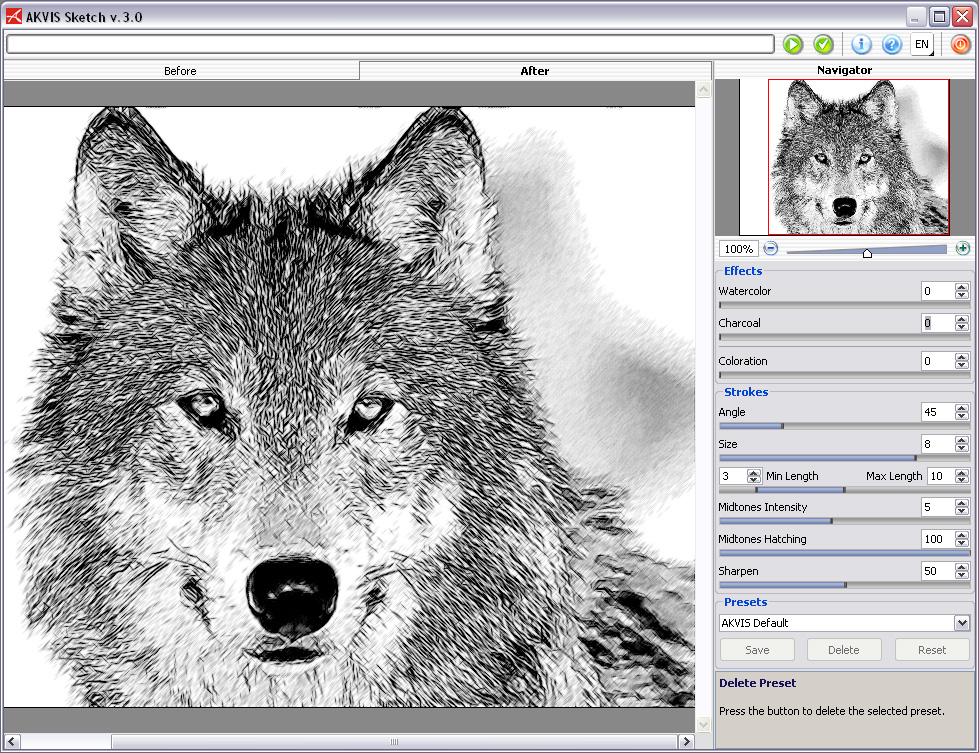Expand the AKVIS Default presets dropdown

click(x=961, y=623)
